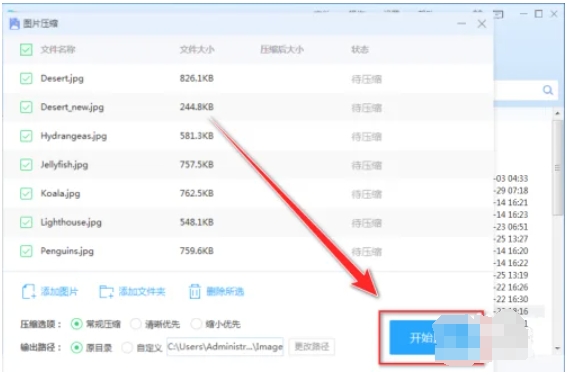Uncheck the Desert.jpg checkbox

(x=26, y=78)
